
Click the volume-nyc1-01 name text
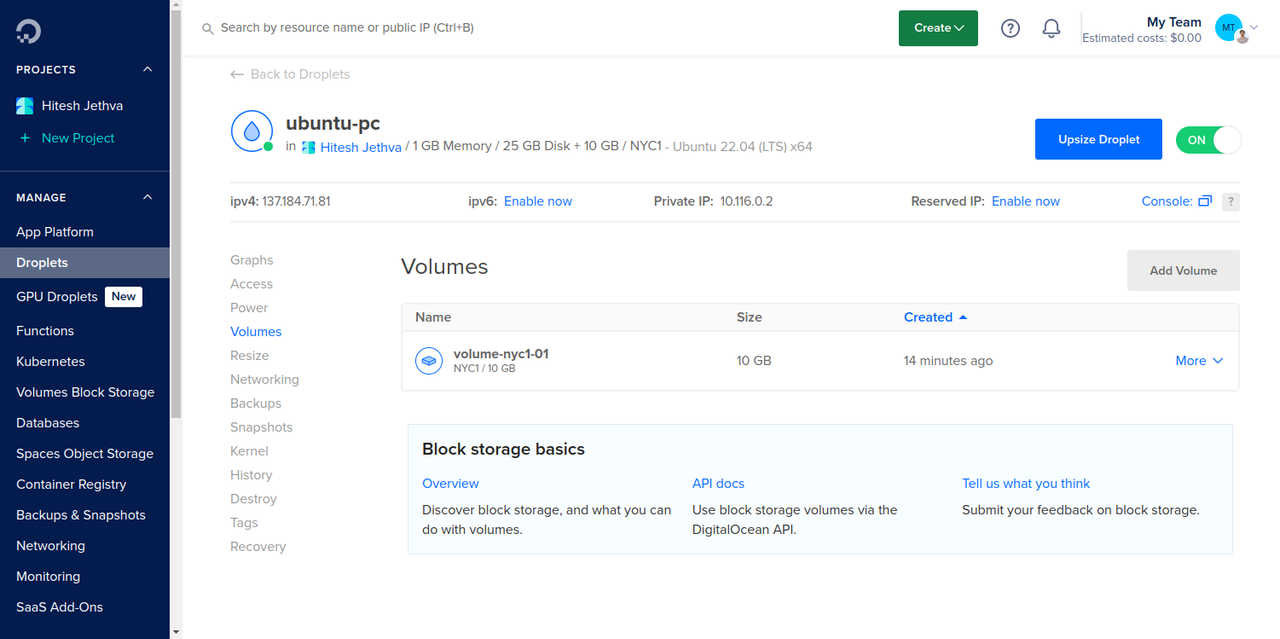click(501, 354)
